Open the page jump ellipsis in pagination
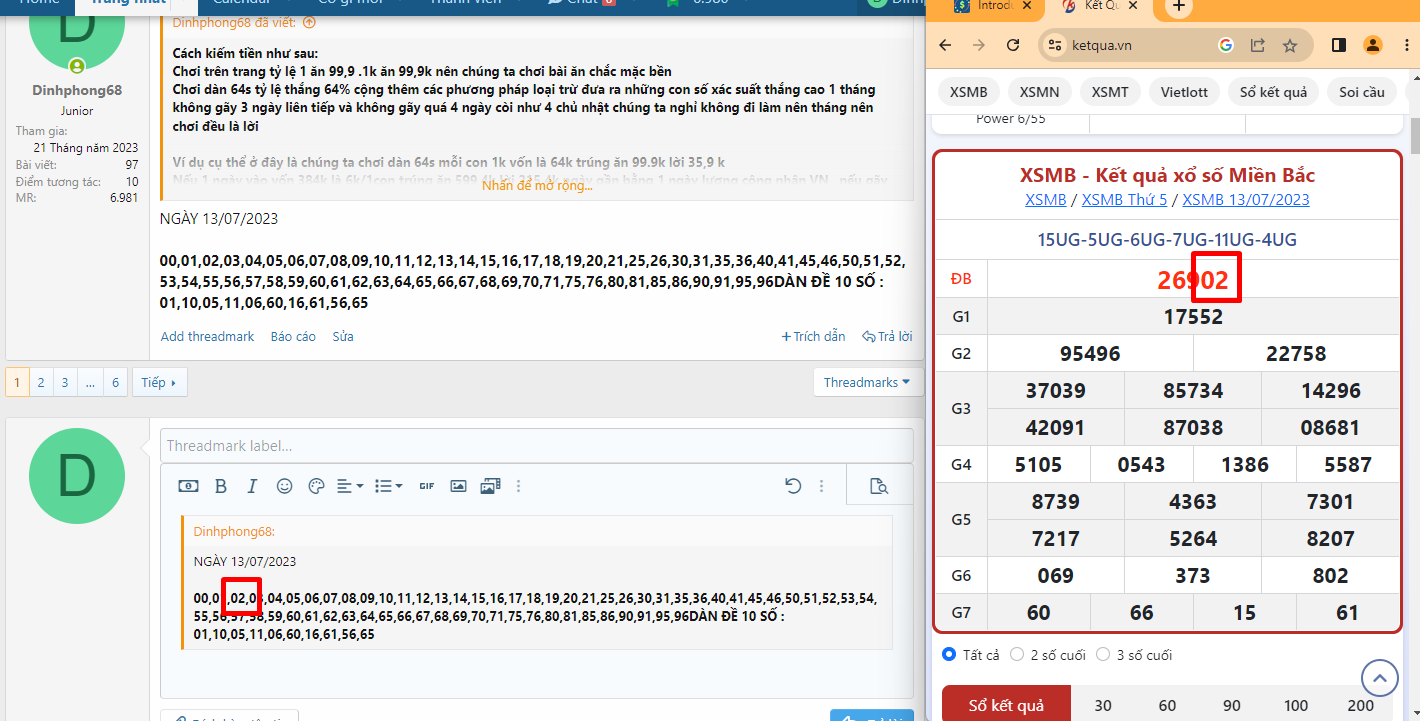 (90, 382)
